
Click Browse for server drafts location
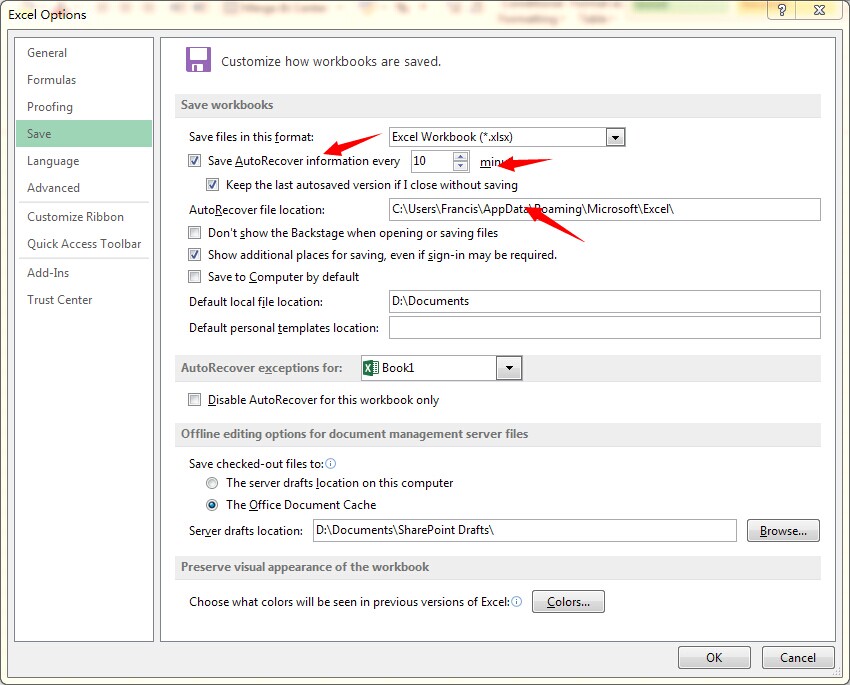click(783, 531)
